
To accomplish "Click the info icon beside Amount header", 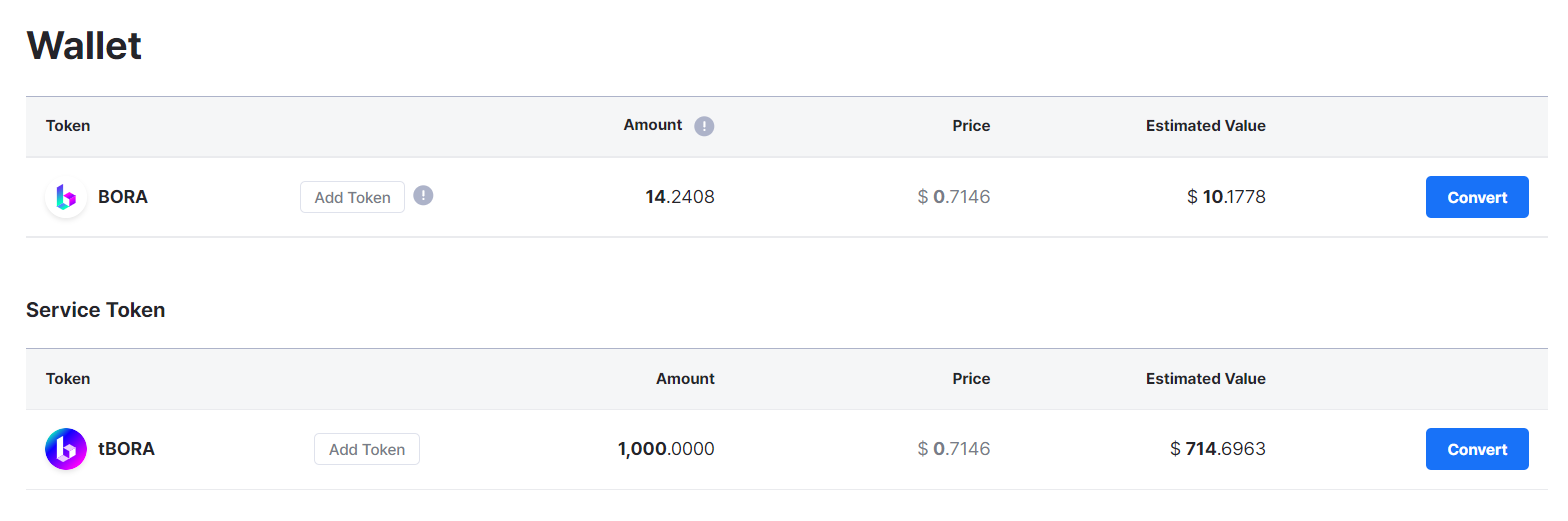I will coord(704,126).
